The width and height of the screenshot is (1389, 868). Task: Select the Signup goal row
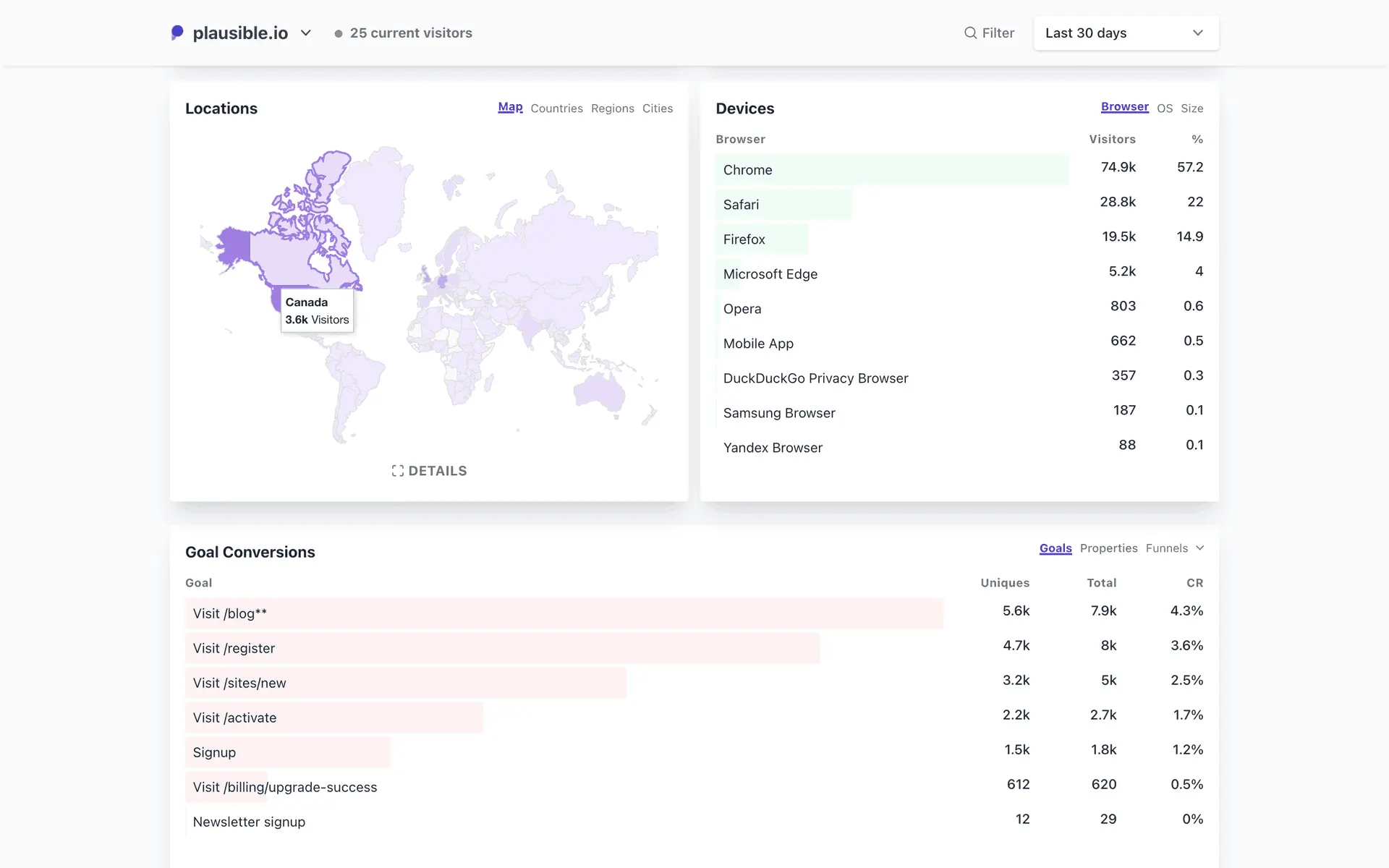[x=214, y=752]
